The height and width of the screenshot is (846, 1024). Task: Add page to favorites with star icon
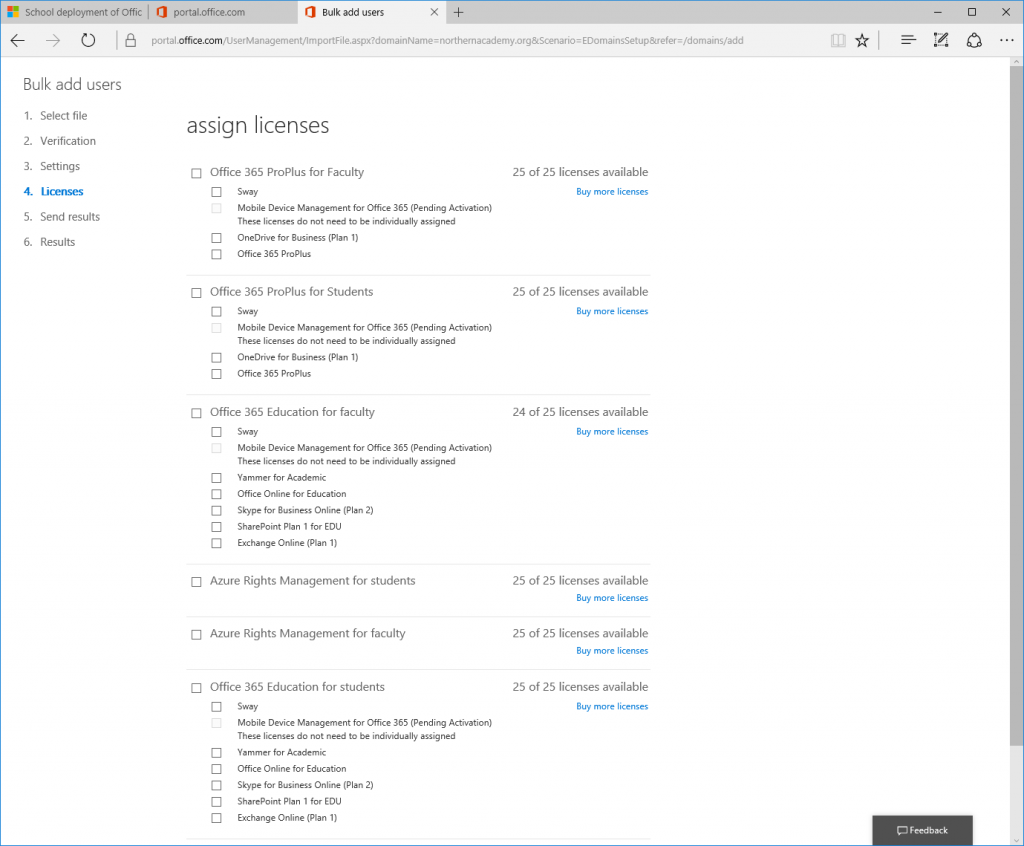click(x=862, y=41)
